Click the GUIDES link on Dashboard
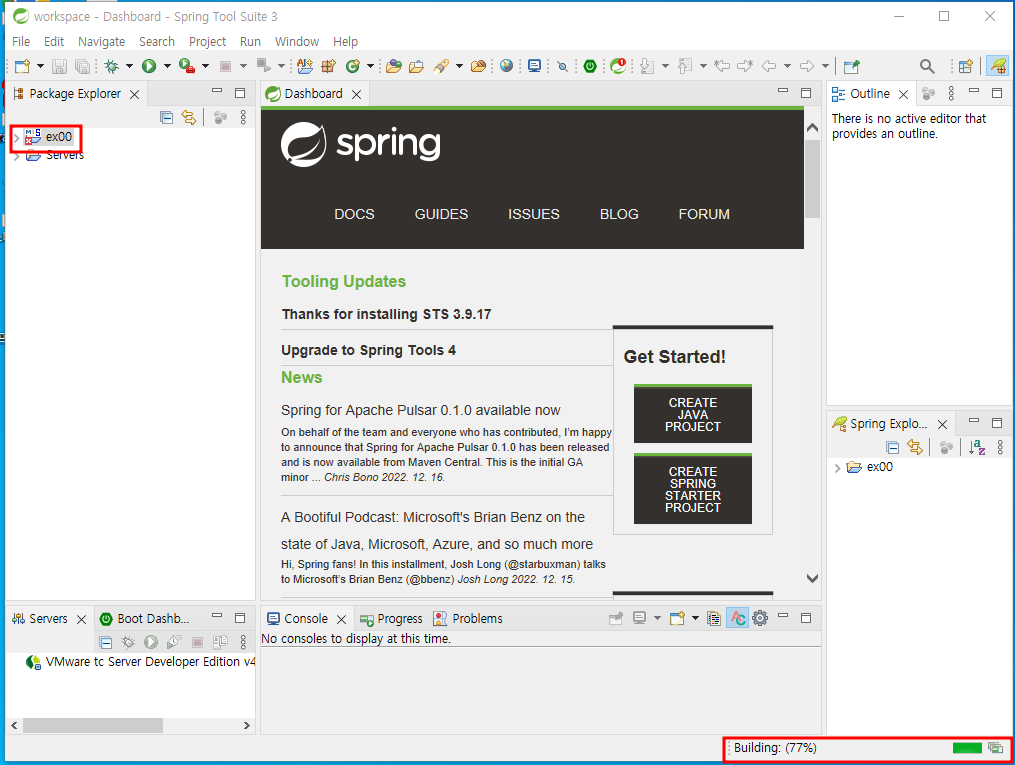Viewport: 1015px width, 765px height. 441,214
